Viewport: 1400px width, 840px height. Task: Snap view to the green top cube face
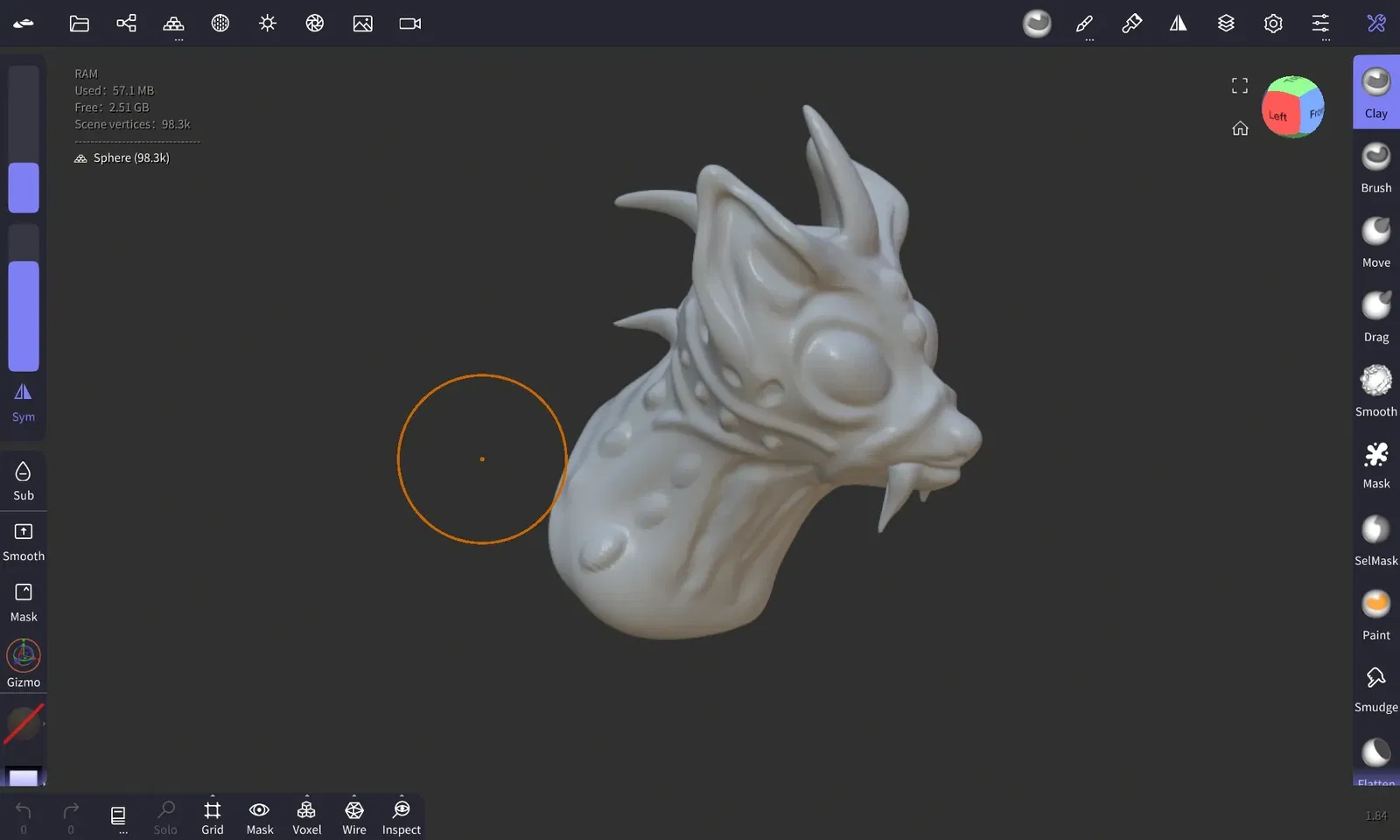point(1294,84)
